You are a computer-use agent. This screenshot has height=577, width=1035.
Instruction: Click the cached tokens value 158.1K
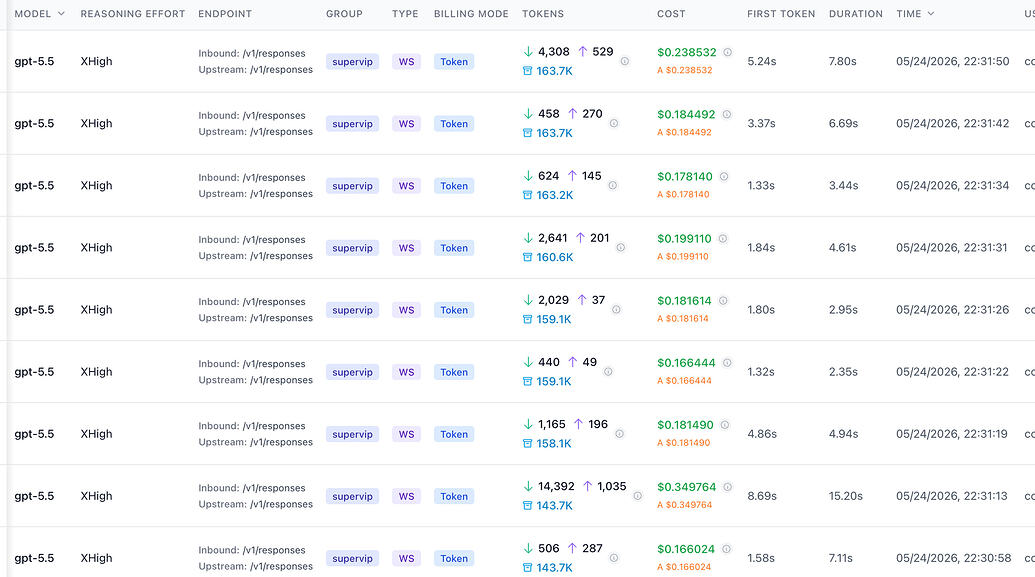click(554, 443)
